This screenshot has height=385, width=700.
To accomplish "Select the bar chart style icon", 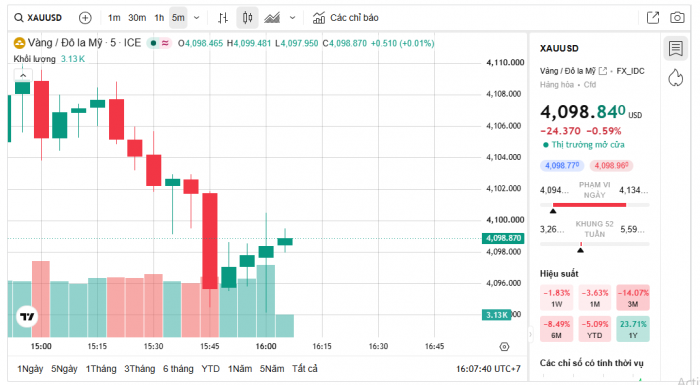I will coord(223,18).
